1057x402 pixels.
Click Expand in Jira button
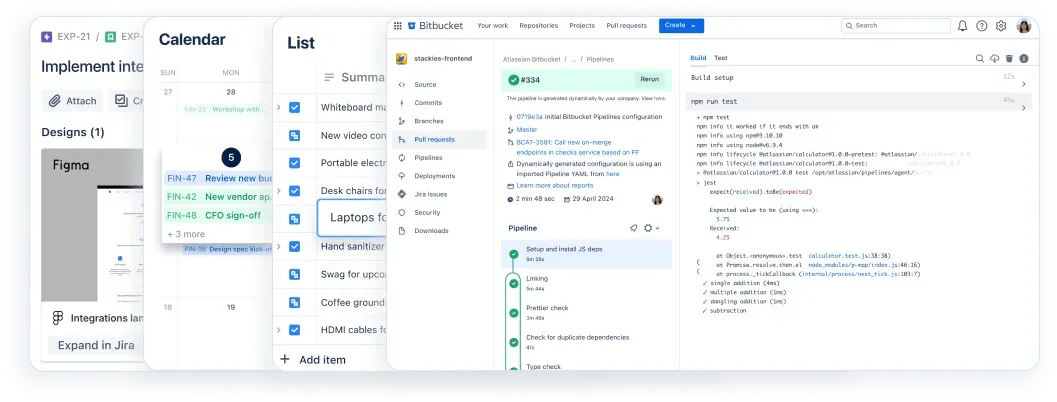click(96, 345)
